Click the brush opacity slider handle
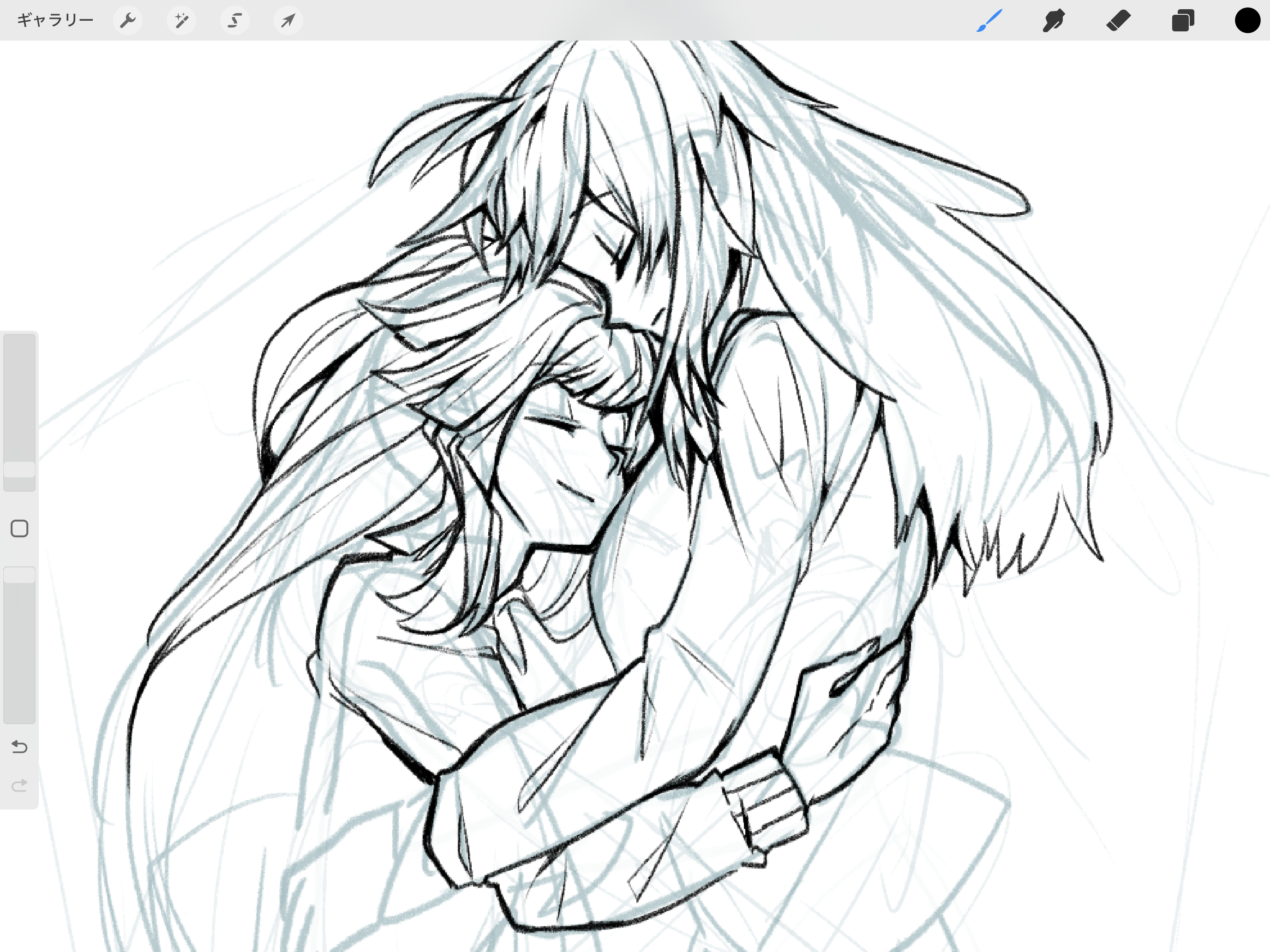Viewport: 1270px width, 952px height. (x=19, y=575)
